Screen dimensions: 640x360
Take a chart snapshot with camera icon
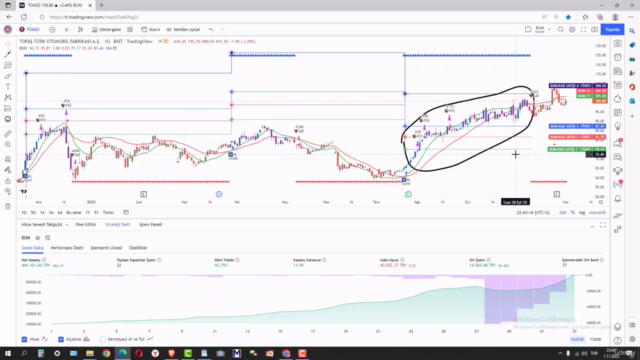pos(595,29)
